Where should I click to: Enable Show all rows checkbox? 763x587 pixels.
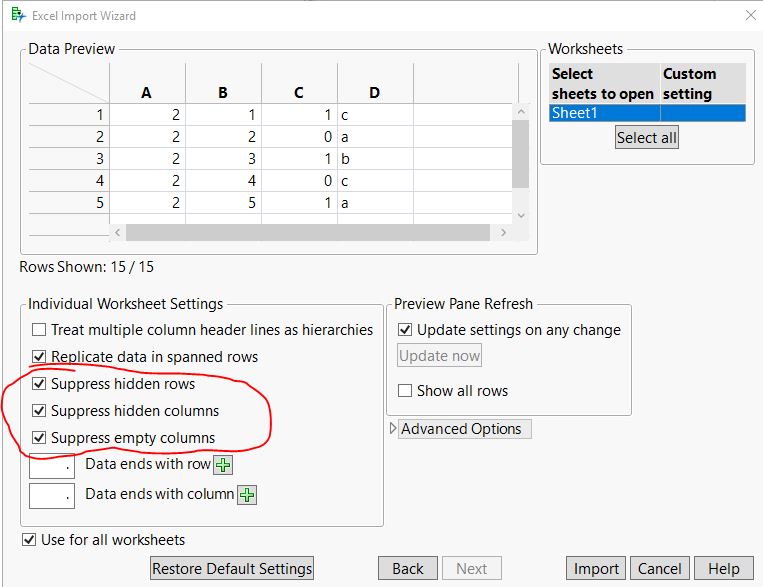[x=405, y=391]
